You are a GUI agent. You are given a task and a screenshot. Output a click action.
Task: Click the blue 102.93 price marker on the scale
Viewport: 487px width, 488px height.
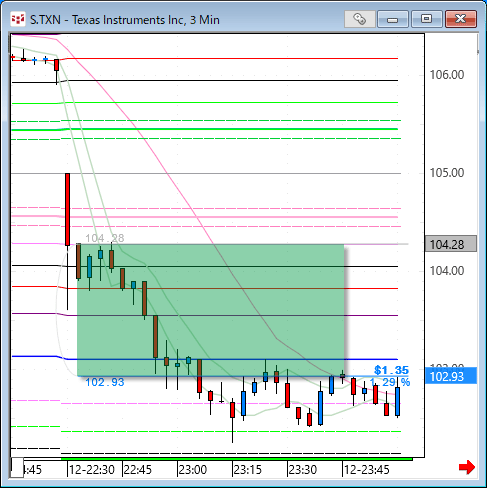click(x=451, y=376)
